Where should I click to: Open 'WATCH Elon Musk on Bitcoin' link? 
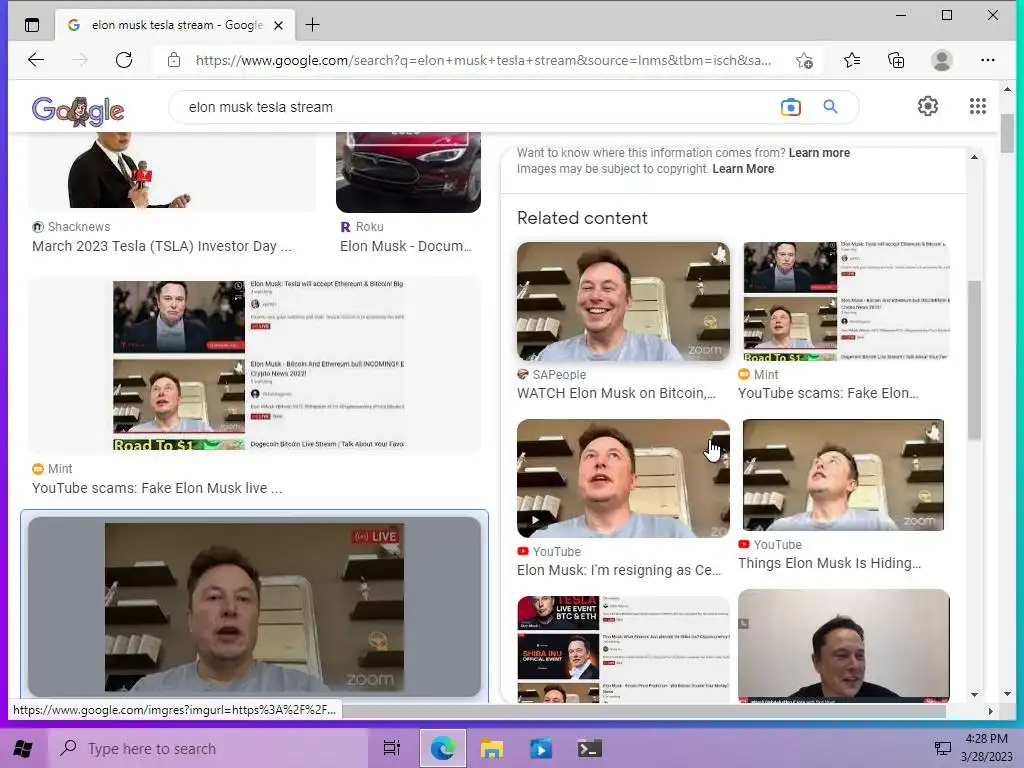pyautogui.click(x=616, y=393)
